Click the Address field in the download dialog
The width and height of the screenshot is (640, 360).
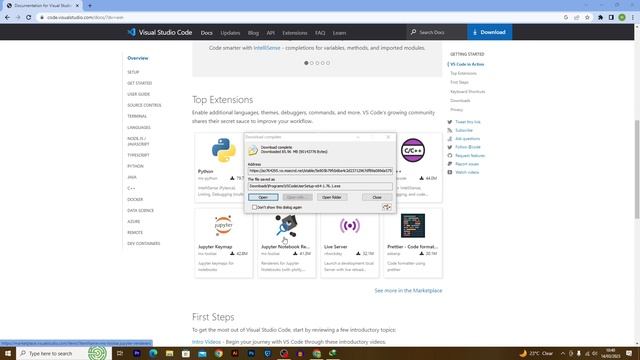(x=320, y=171)
